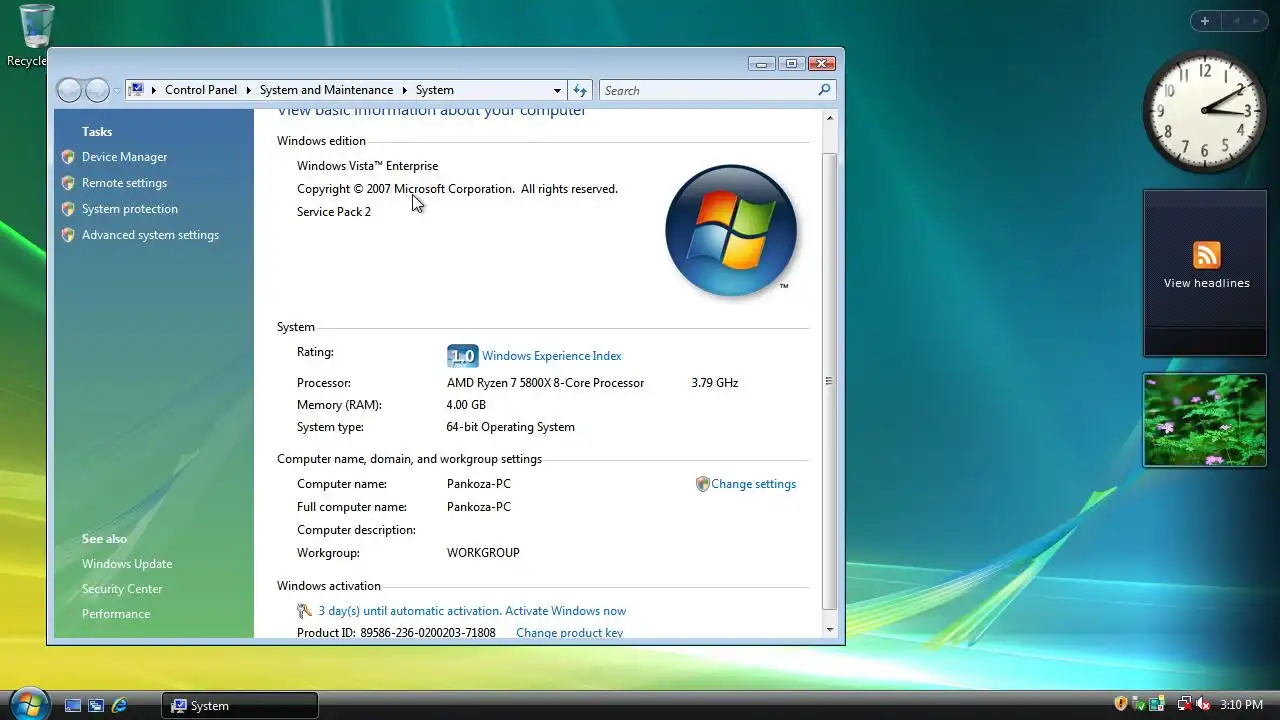The image size is (1280, 720).
Task: Open Advanced system settings link
Action: [x=150, y=235]
